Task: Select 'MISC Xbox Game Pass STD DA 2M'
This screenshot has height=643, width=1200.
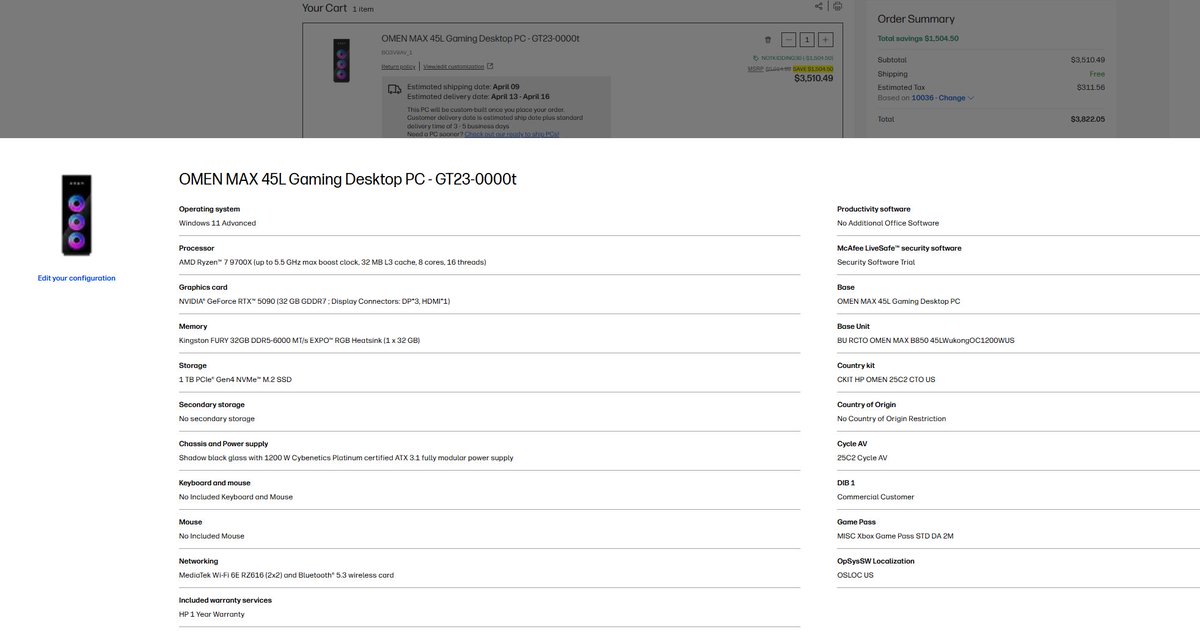Action: (x=895, y=536)
